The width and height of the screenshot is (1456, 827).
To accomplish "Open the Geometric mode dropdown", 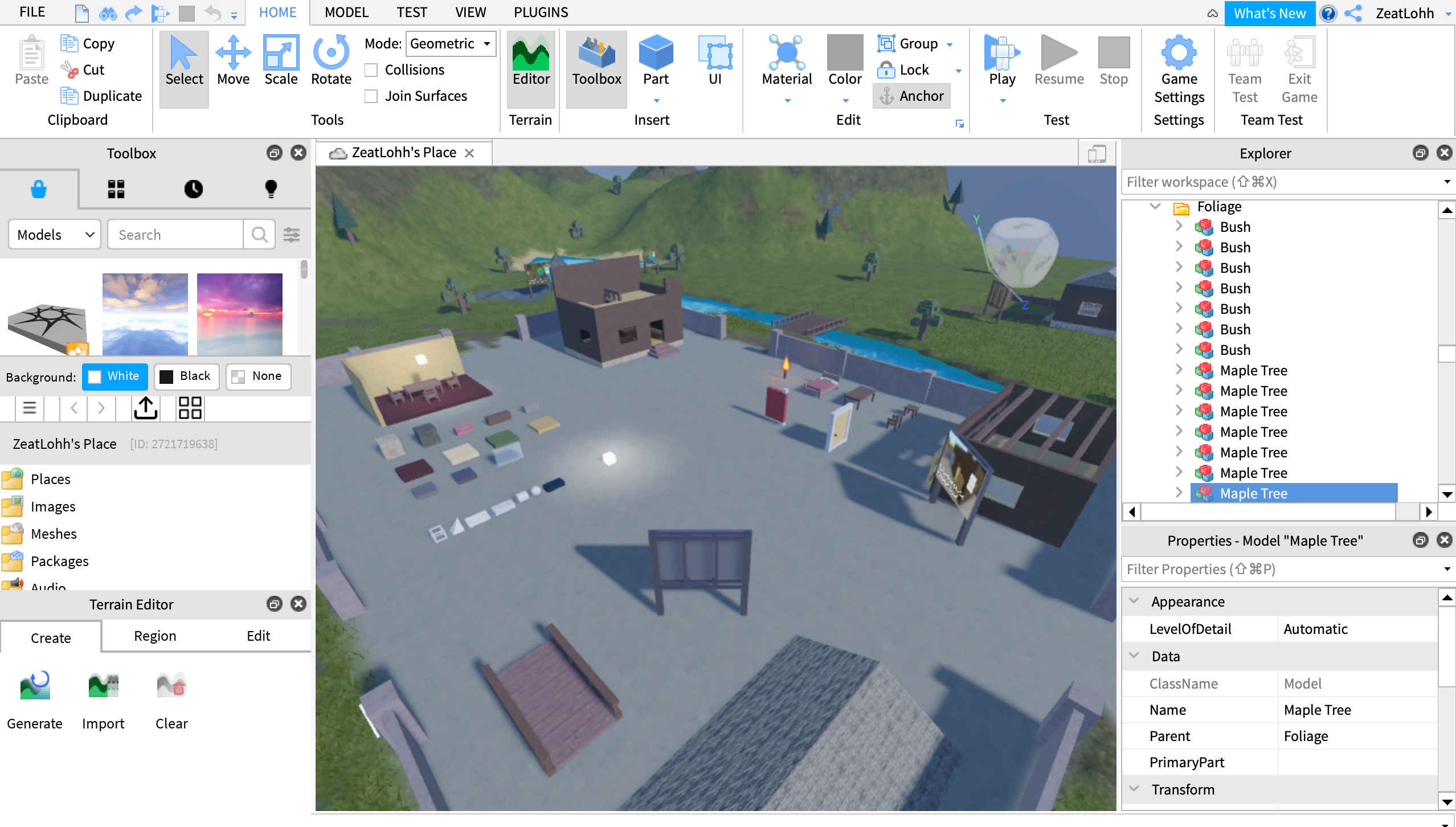I will point(450,43).
